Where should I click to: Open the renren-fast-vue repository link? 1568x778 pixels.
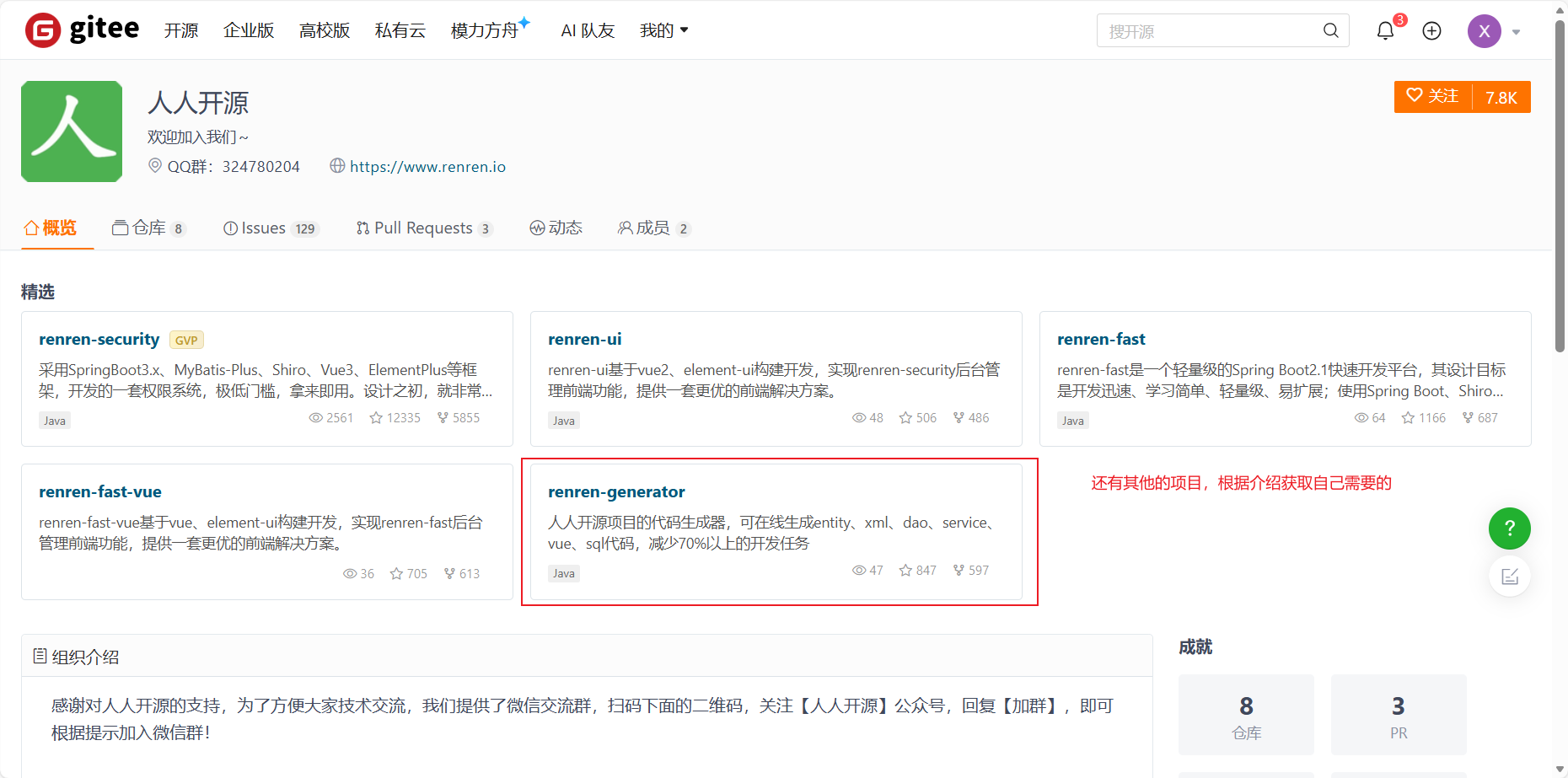point(100,491)
